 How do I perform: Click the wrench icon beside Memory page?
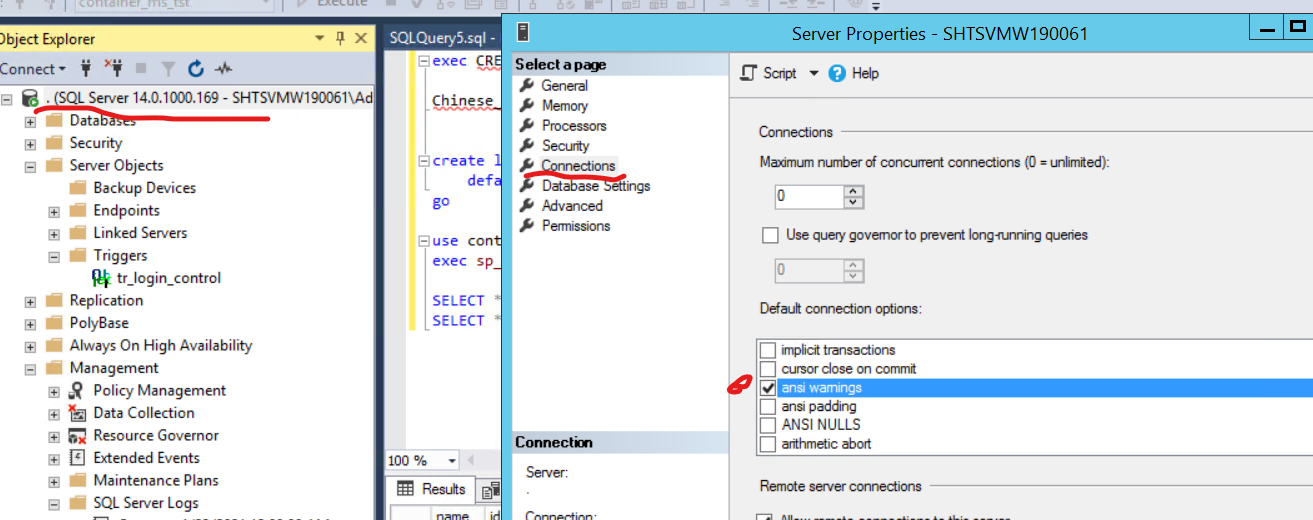coord(528,106)
